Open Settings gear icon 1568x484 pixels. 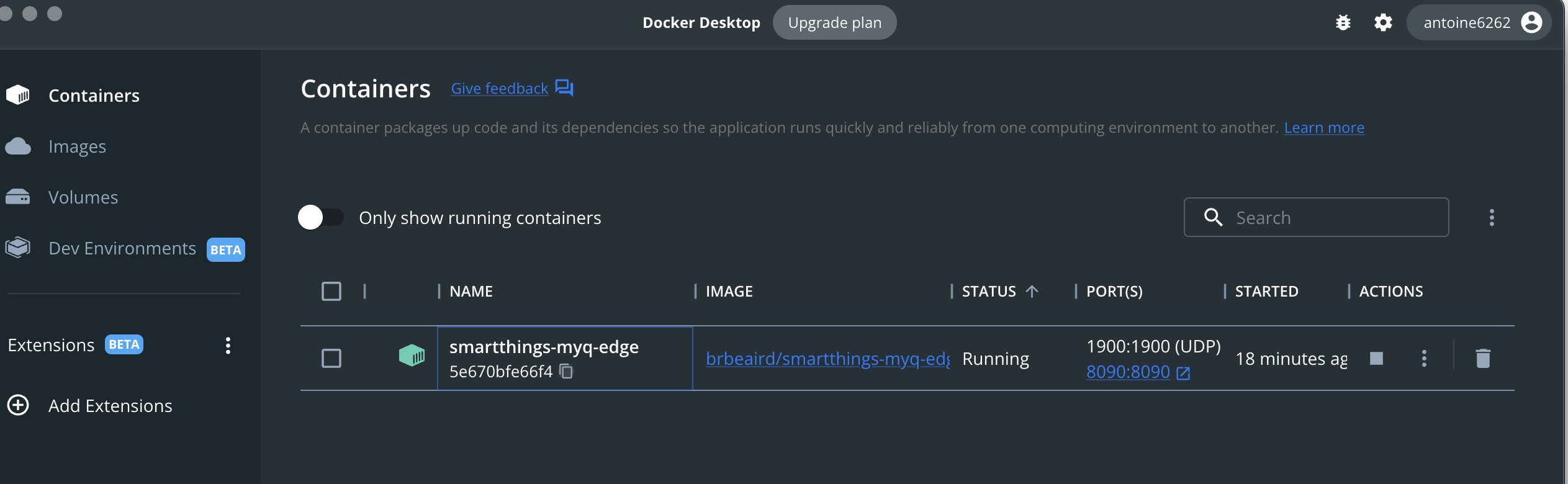click(x=1383, y=23)
